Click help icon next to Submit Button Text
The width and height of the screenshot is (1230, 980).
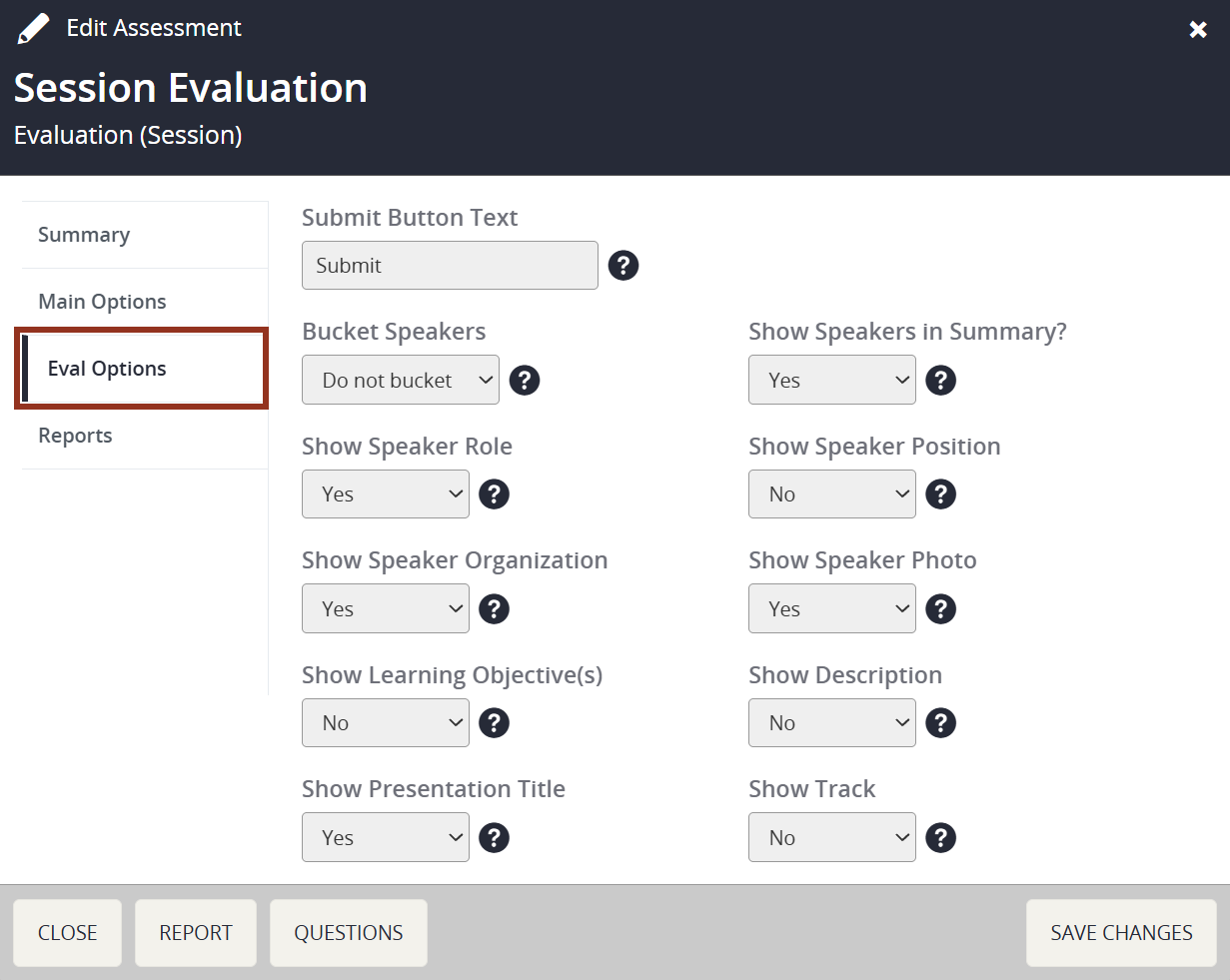623,266
